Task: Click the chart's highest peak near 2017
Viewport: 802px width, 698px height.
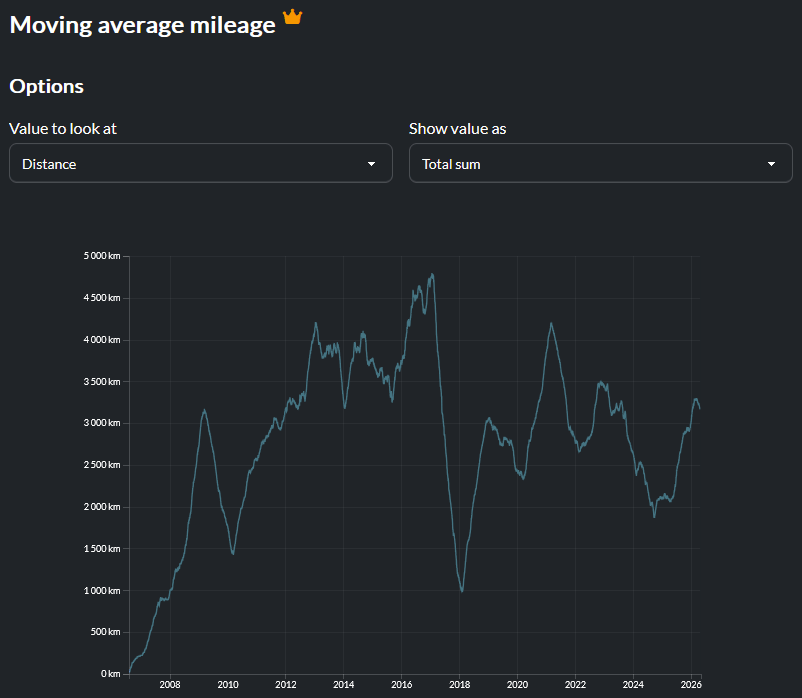Action: 433,275
